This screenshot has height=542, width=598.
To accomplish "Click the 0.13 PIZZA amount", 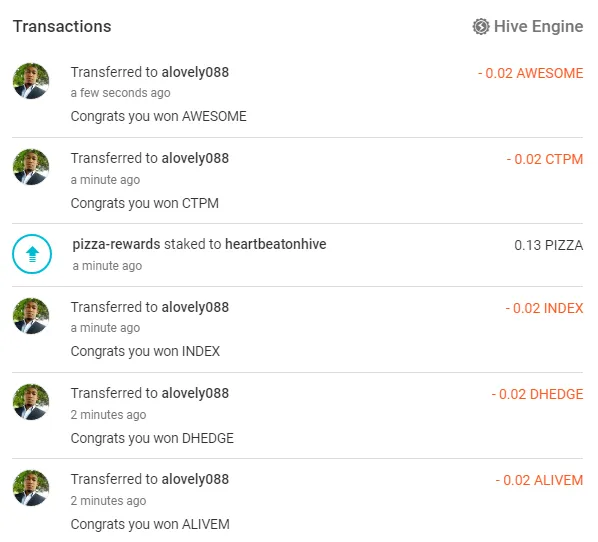I will click(x=549, y=245).
